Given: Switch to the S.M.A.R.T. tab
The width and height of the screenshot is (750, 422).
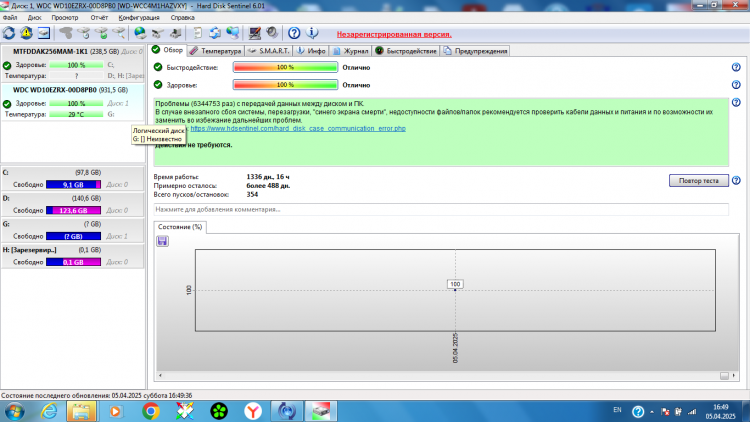Looking at the screenshot, I should [269, 51].
